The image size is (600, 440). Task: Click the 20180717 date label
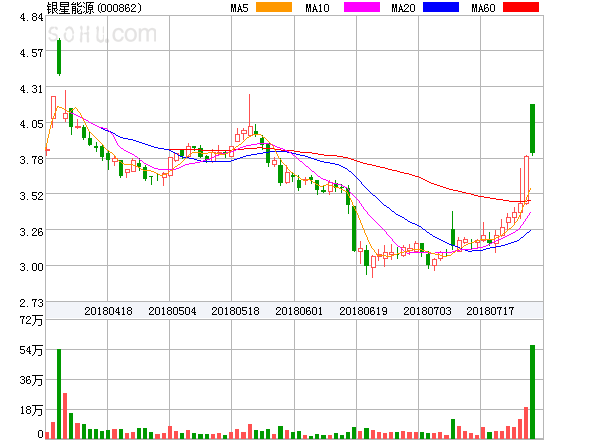pos(490,311)
